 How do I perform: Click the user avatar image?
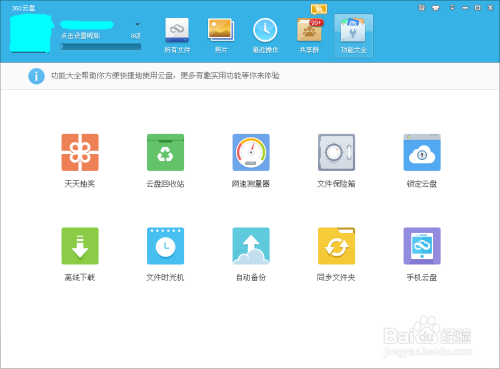(x=31, y=33)
